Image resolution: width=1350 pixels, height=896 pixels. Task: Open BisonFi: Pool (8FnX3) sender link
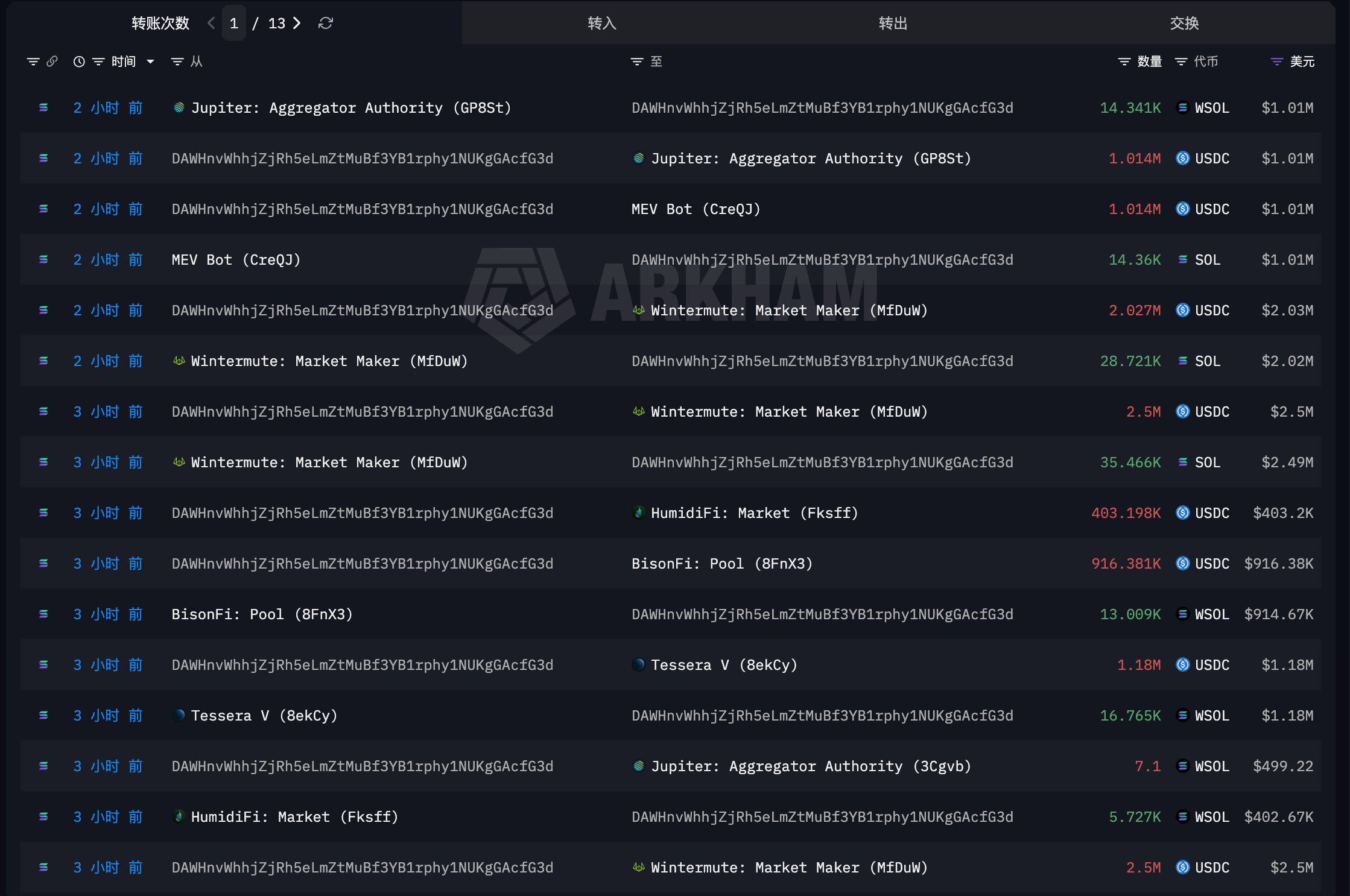[x=262, y=614]
